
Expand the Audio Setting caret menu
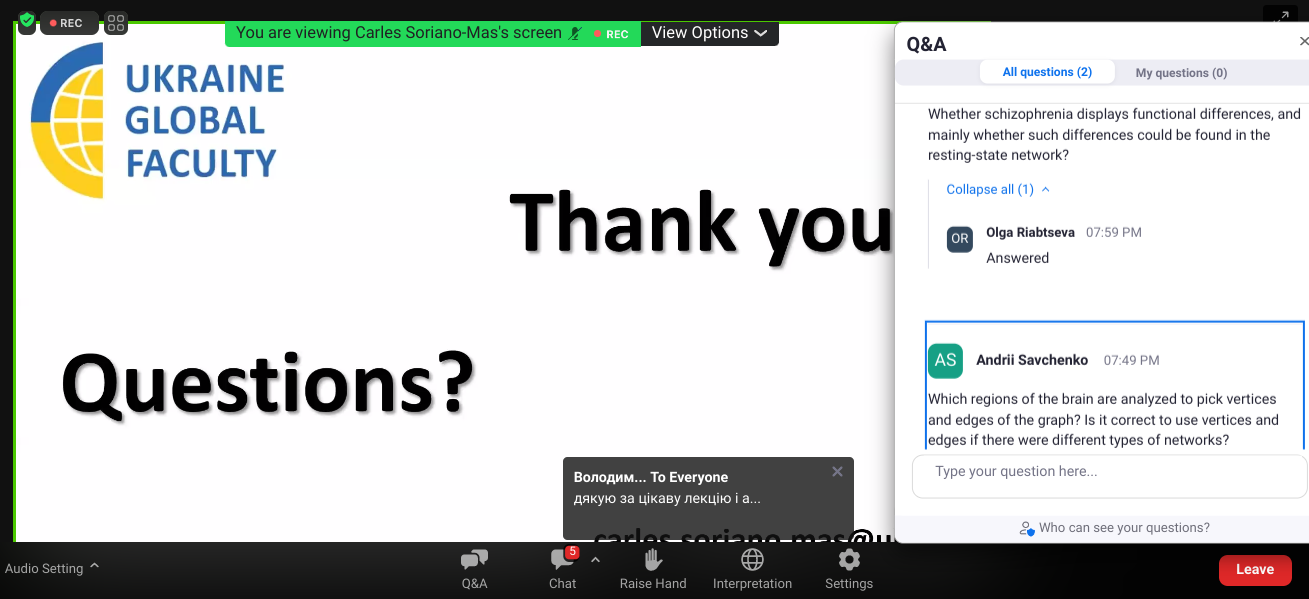coord(94,566)
